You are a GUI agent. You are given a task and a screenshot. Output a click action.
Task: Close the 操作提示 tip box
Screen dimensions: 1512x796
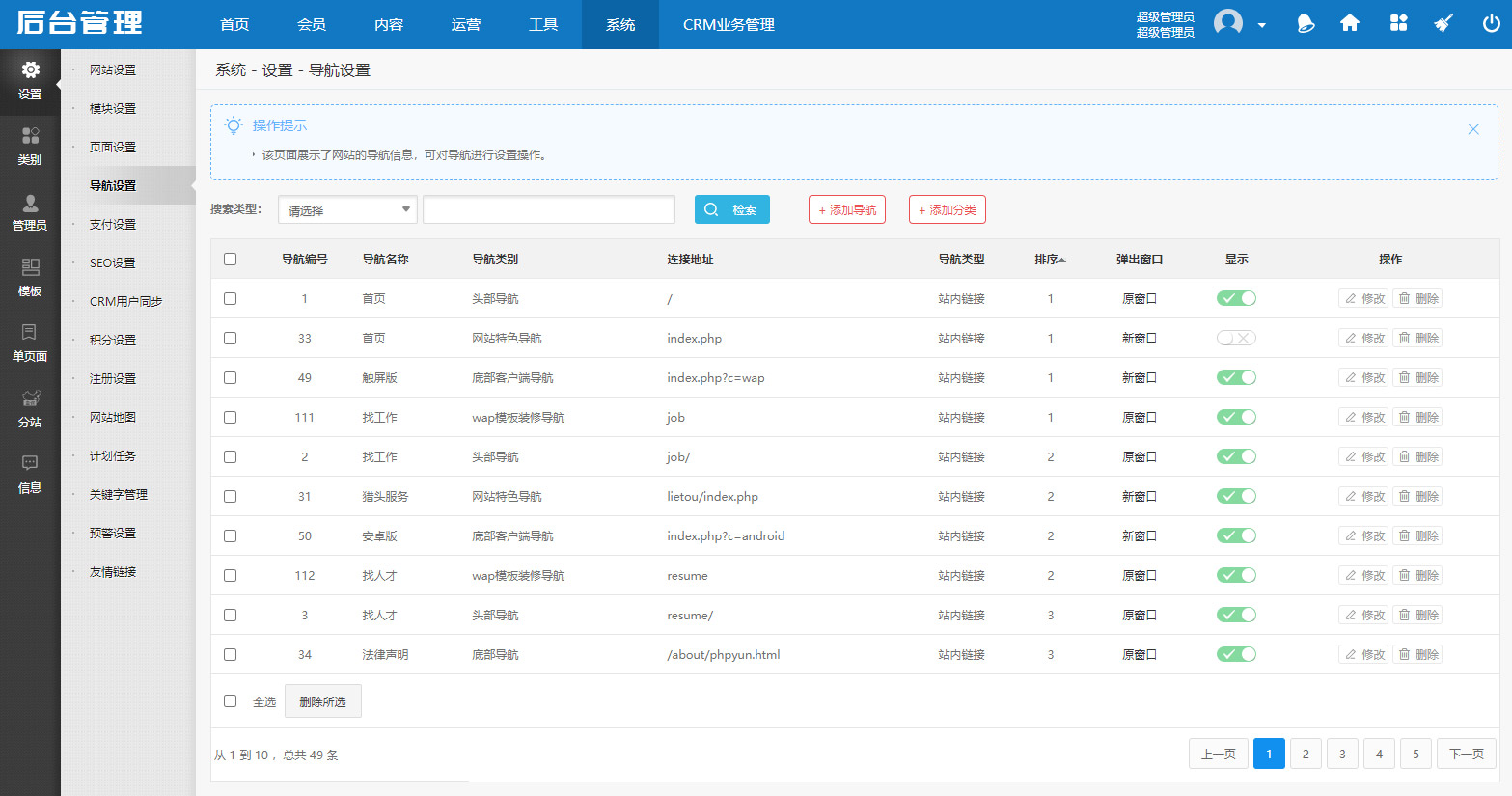click(x=1473, y=129)
